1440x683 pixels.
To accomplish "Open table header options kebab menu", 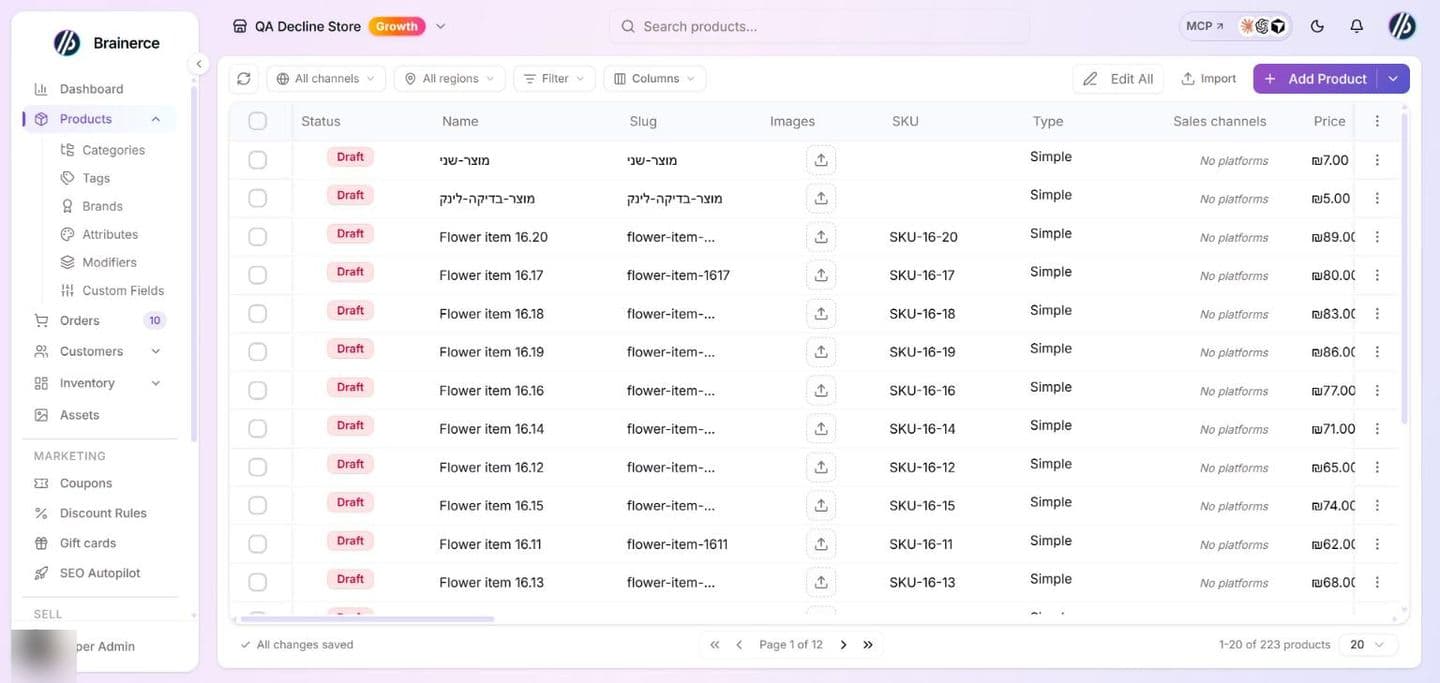I will click(x=1377, y=121).
